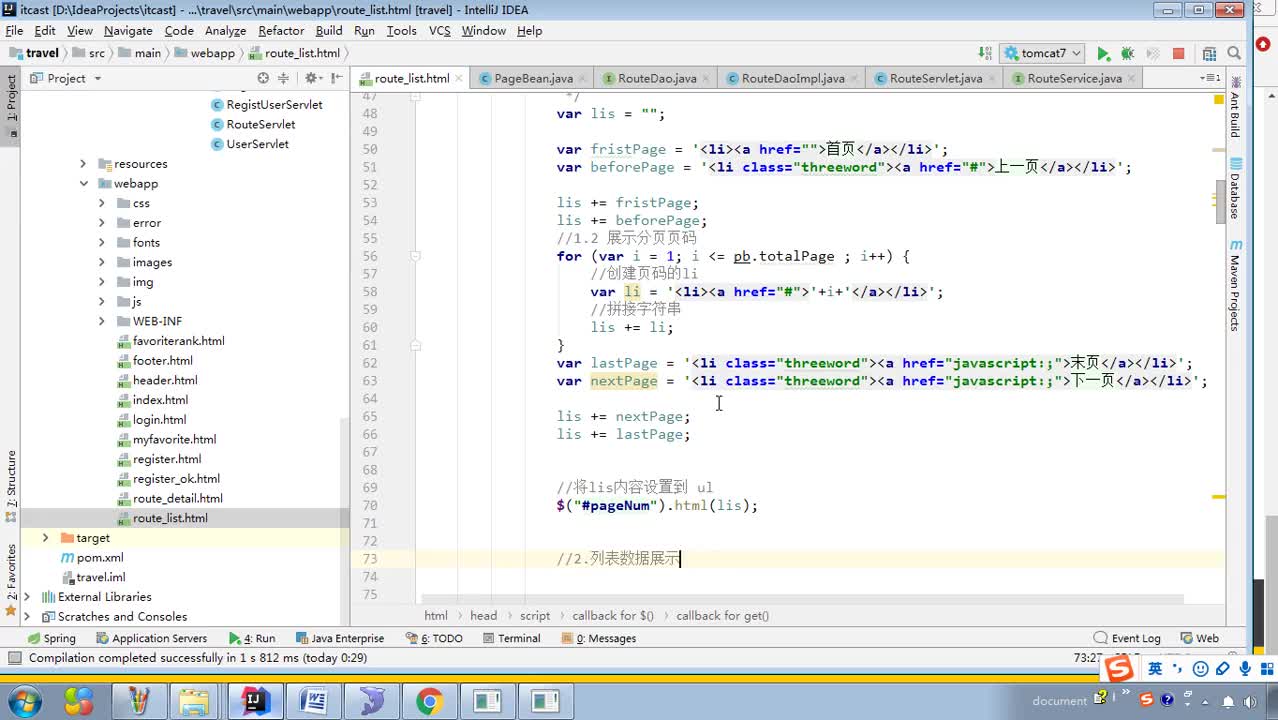Select login.html in project tree
The image size is (1278, 720).
click(x=159, y=420)
